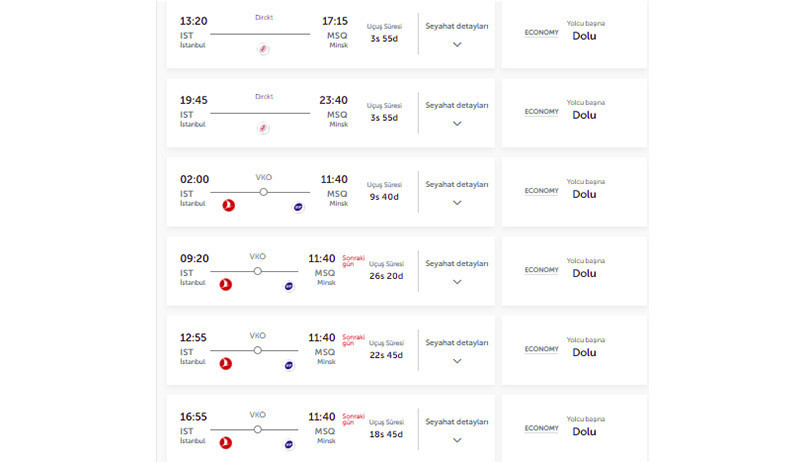This screenshot has height=463, width=800.
Task: Click Belavia airline icon on 19:45 flight
Action: [x=263, y=128]
